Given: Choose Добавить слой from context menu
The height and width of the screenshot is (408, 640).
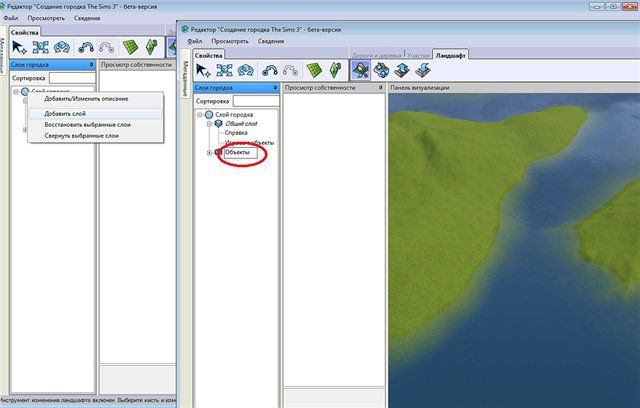Looking at the screenshot, I should click(x=96, y=113).
